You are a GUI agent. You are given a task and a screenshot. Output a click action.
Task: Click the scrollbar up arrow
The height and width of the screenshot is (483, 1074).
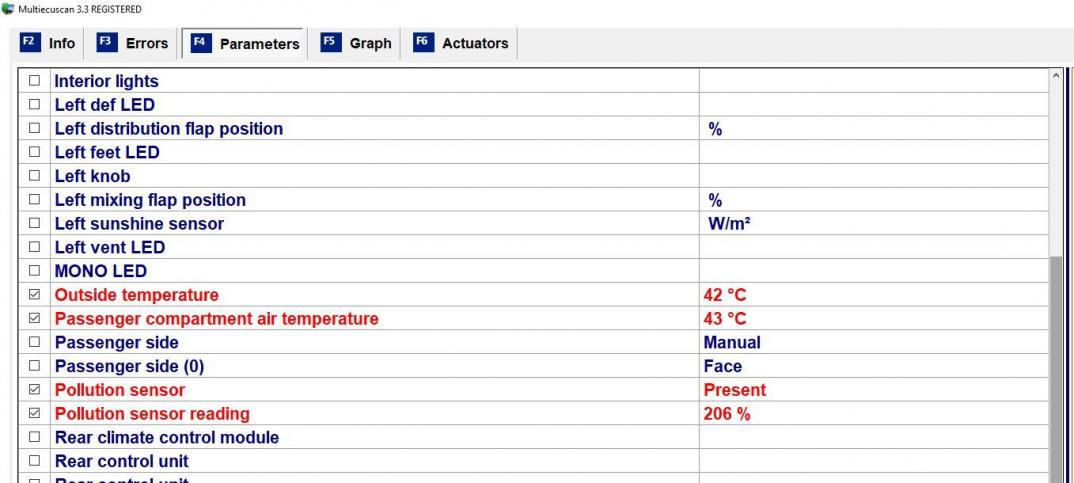click(1056, 76)
